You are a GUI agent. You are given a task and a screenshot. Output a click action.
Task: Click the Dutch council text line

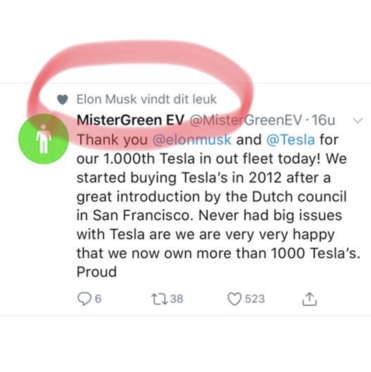point(212,197)
